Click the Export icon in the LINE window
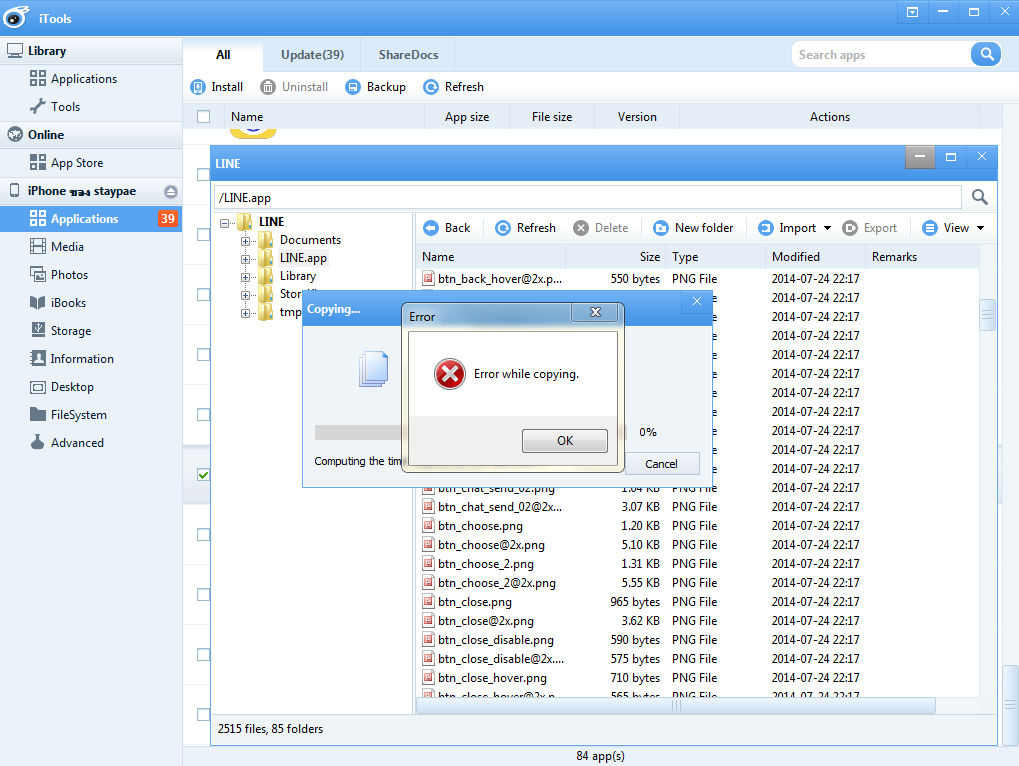 click(x=849, y=228)
